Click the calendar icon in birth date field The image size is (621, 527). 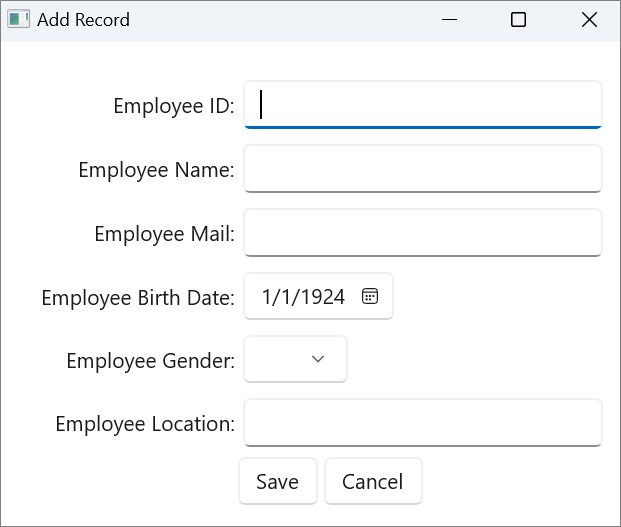(370, 296)
